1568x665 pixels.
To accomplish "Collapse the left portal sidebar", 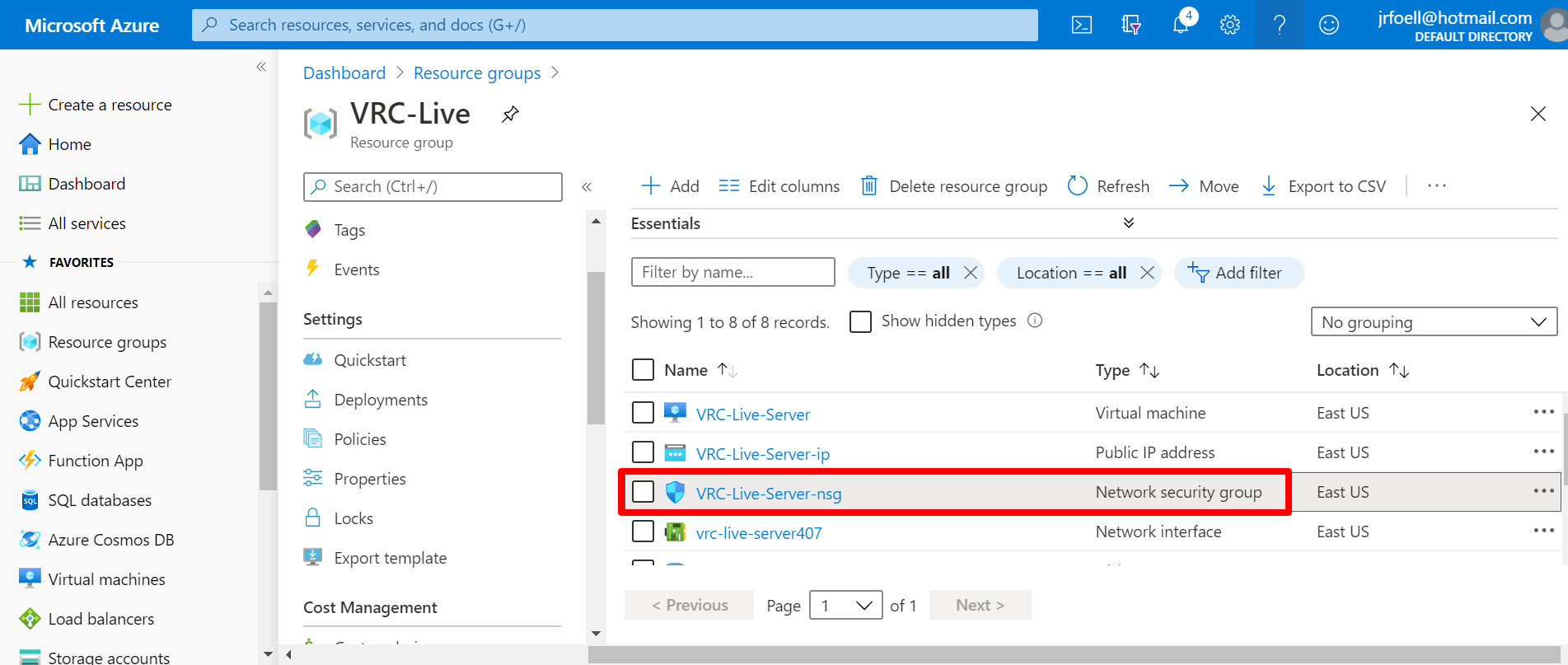I will [261, 67].
